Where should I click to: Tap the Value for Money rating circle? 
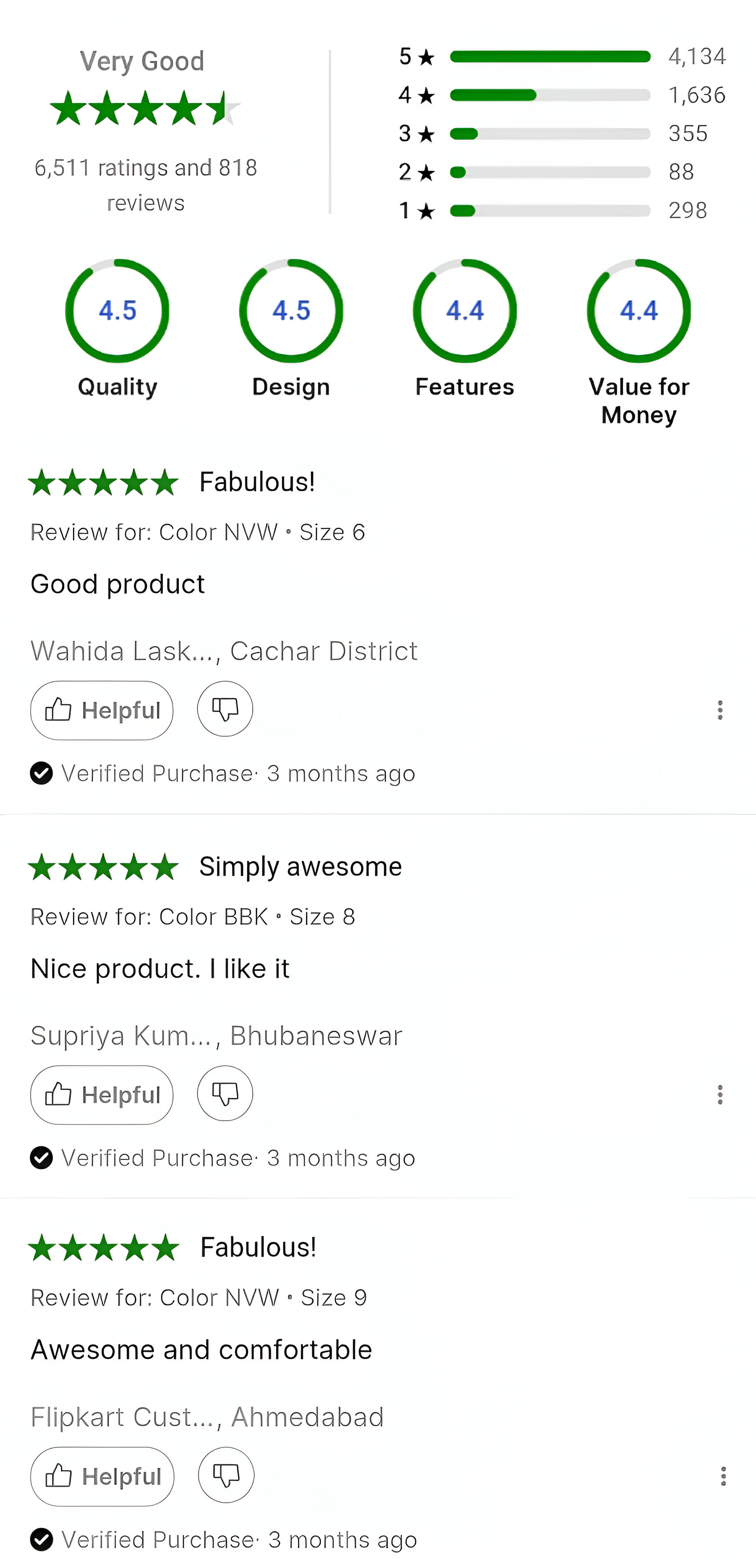click(639, 310)
